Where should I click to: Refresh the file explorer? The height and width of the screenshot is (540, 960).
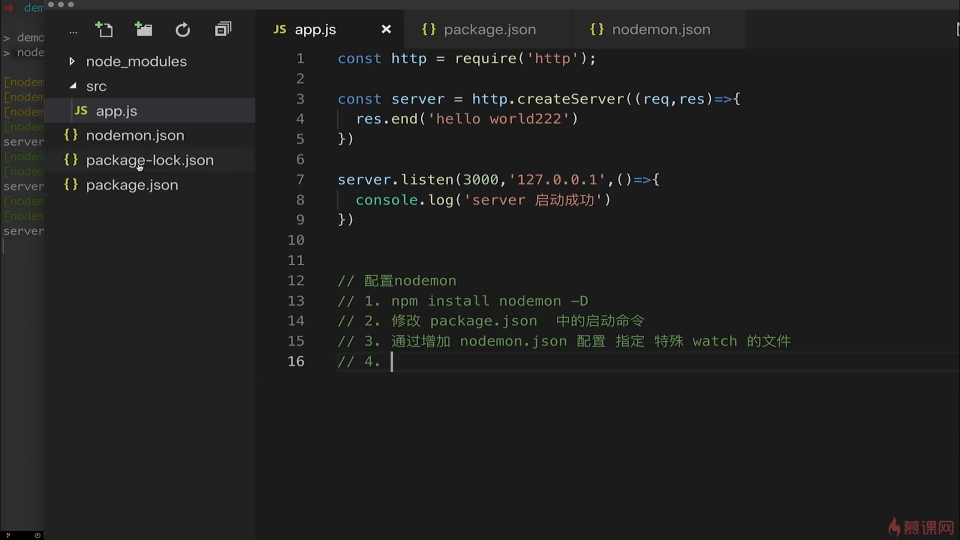click(183, 30)
